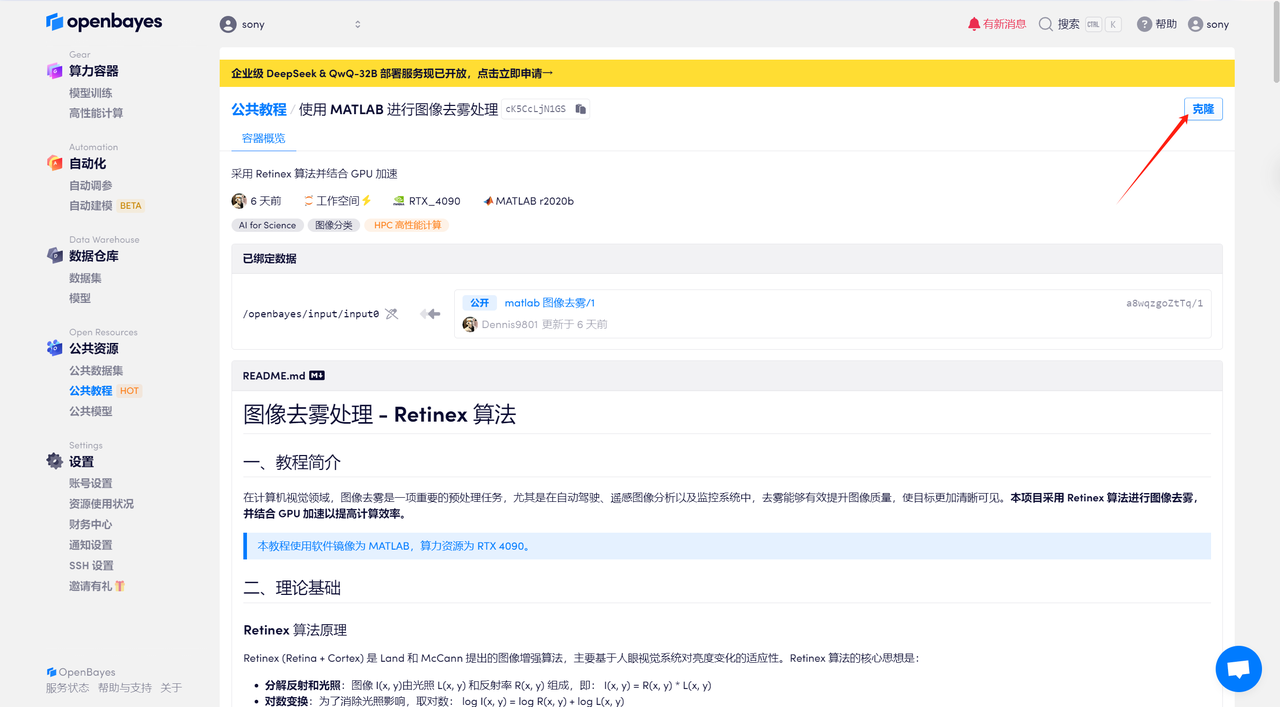
Task: Open 自动调参 in the sidebar
Action: point(91,185)
